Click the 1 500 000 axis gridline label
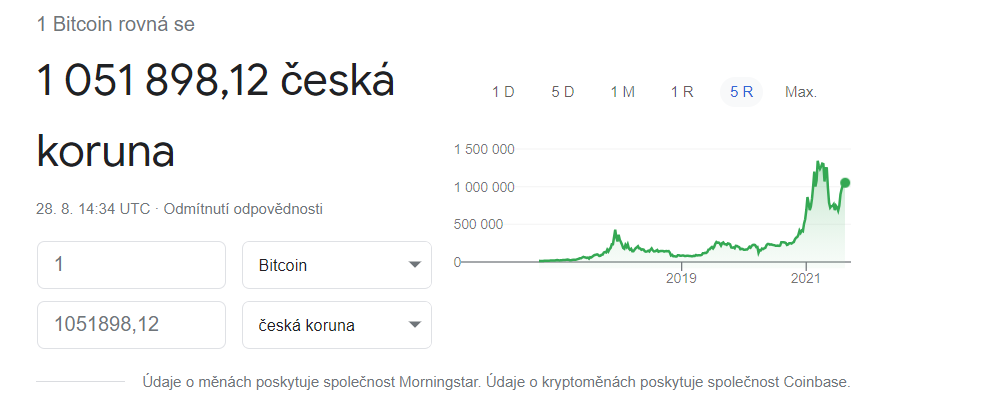 click(x=484, y=149)
